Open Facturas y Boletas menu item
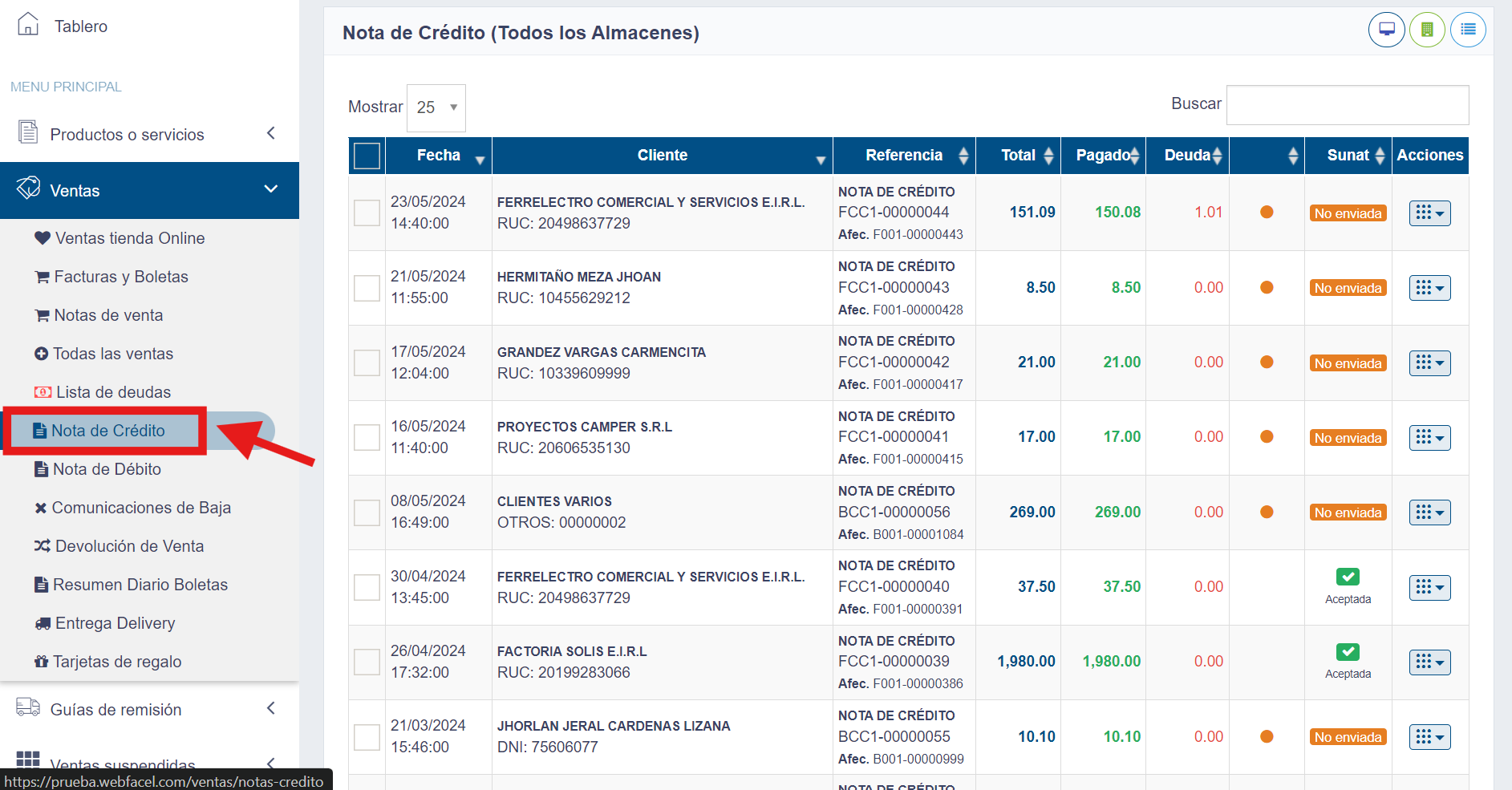Viewport: 1512px width, 790px height. click(x=120, y=277)
